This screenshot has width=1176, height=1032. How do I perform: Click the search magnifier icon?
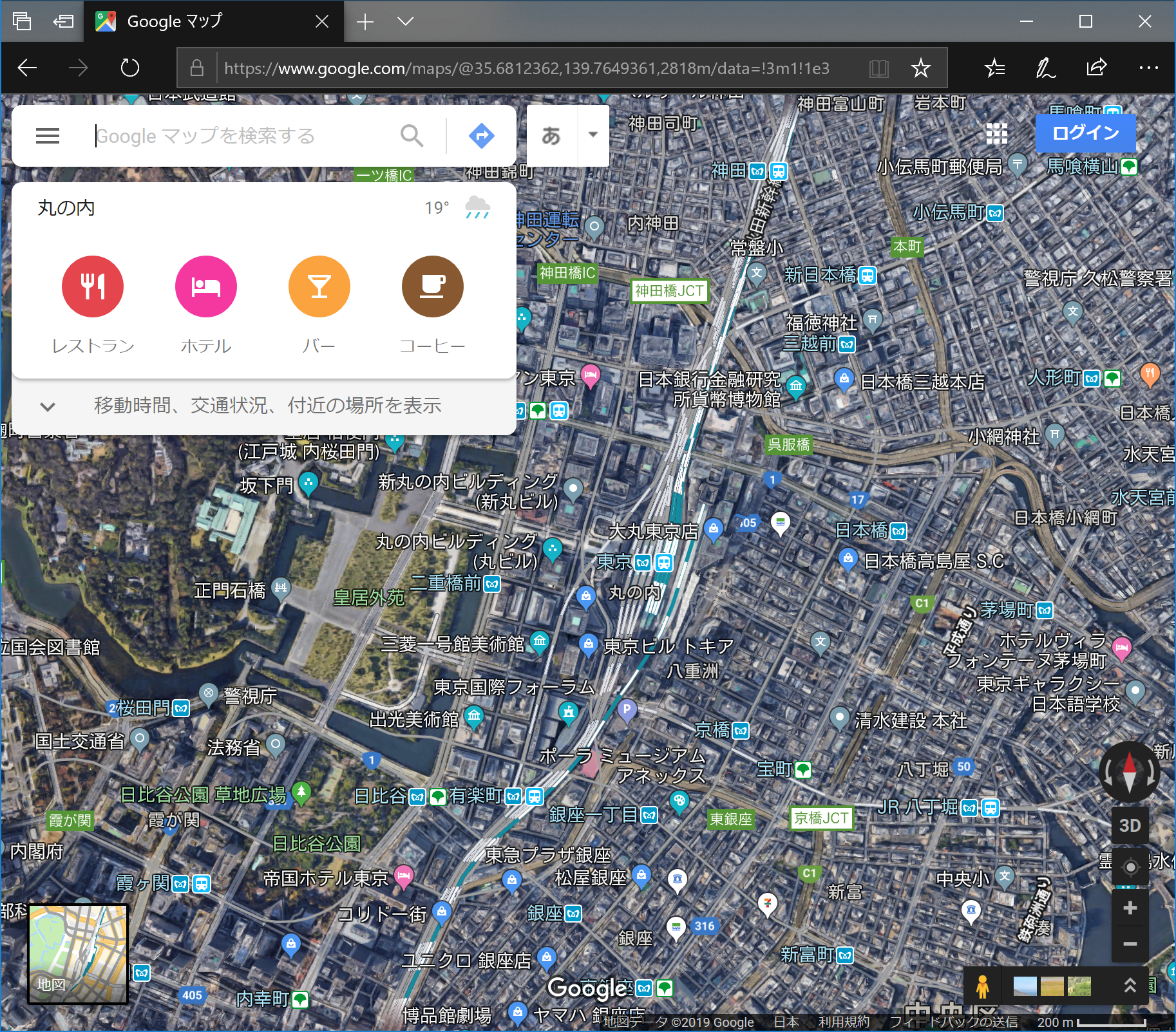(412, 136)
